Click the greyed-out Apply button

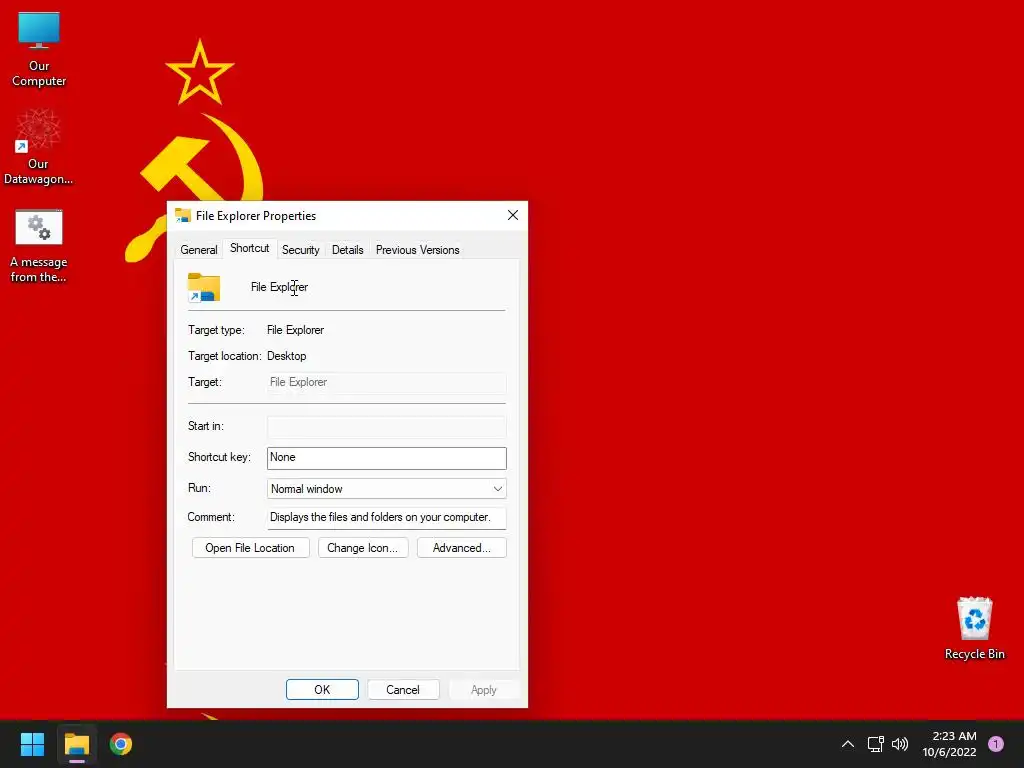click(x=484, y=690)
